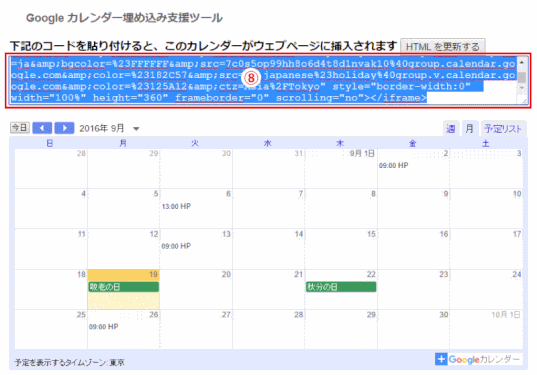Click the 9月 1日 date label
Screen dimensions: 537x375
(362, 153)
